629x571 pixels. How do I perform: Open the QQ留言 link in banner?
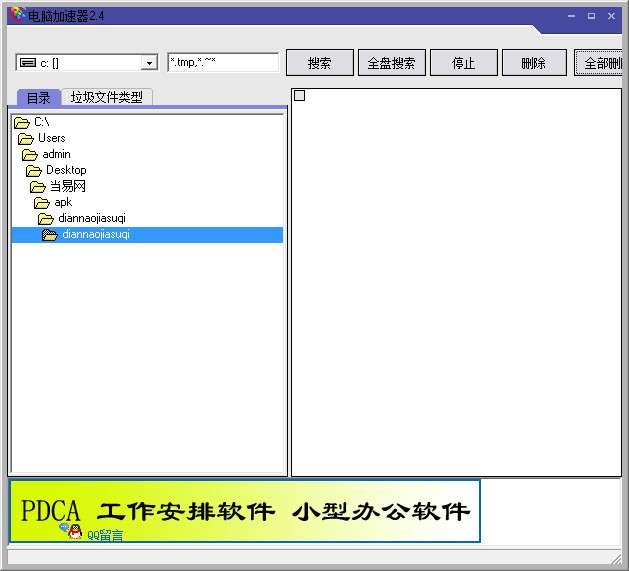[105, 535]
